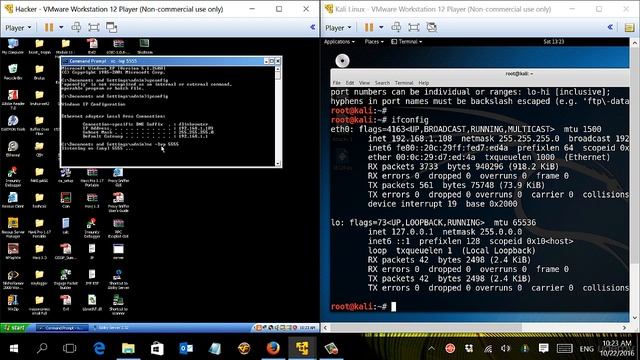Select Cain icon on XP desktop
The width and height of the screenshot is (640, 360).
tap(66, 200)
